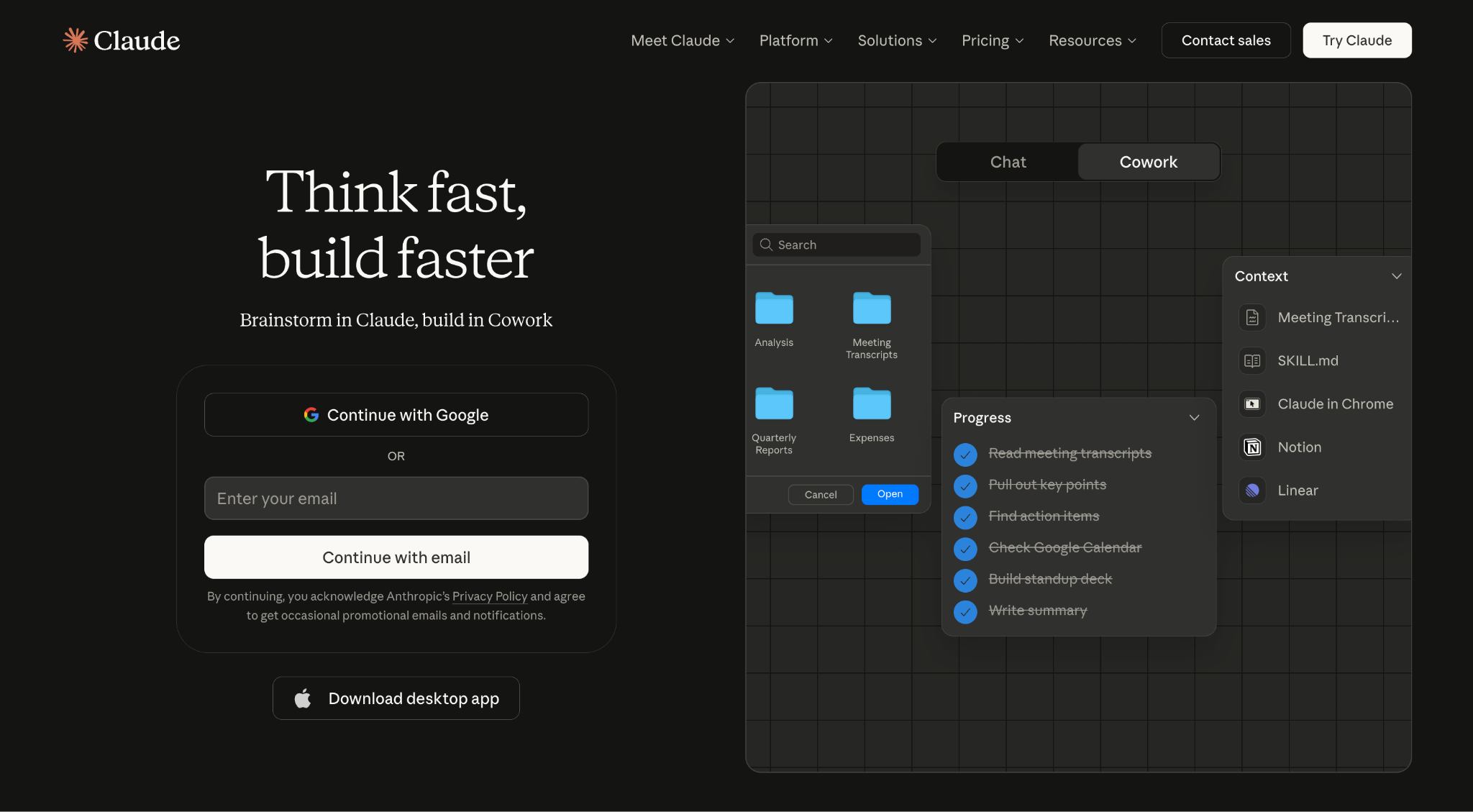Select the Quarterly Reports folder
Viewport: 1473px width, 812px height.
[774, 404]
